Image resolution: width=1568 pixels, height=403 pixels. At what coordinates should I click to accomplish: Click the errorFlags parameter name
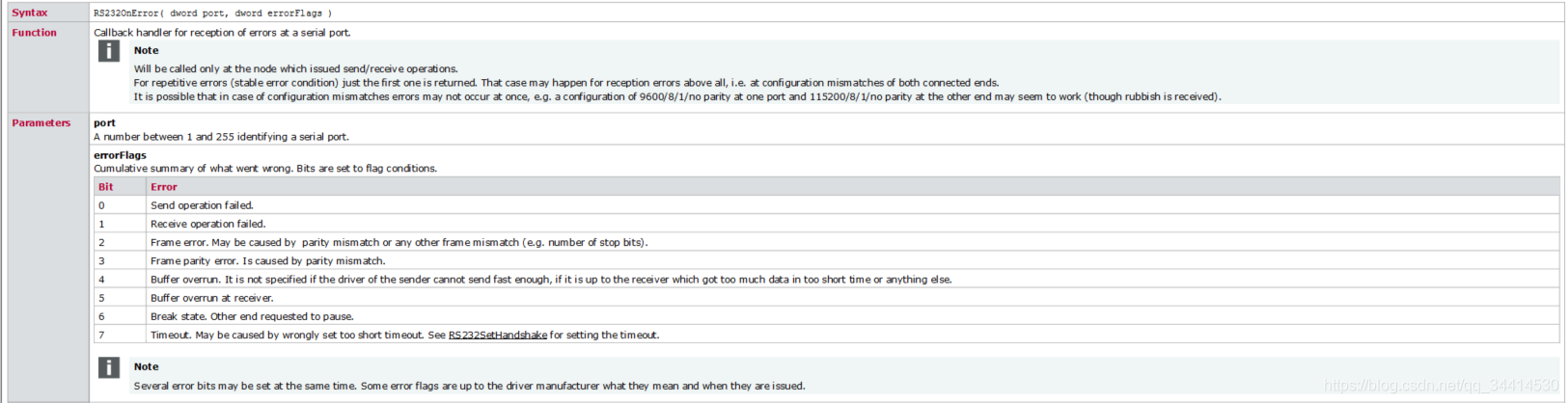(121, 155)
